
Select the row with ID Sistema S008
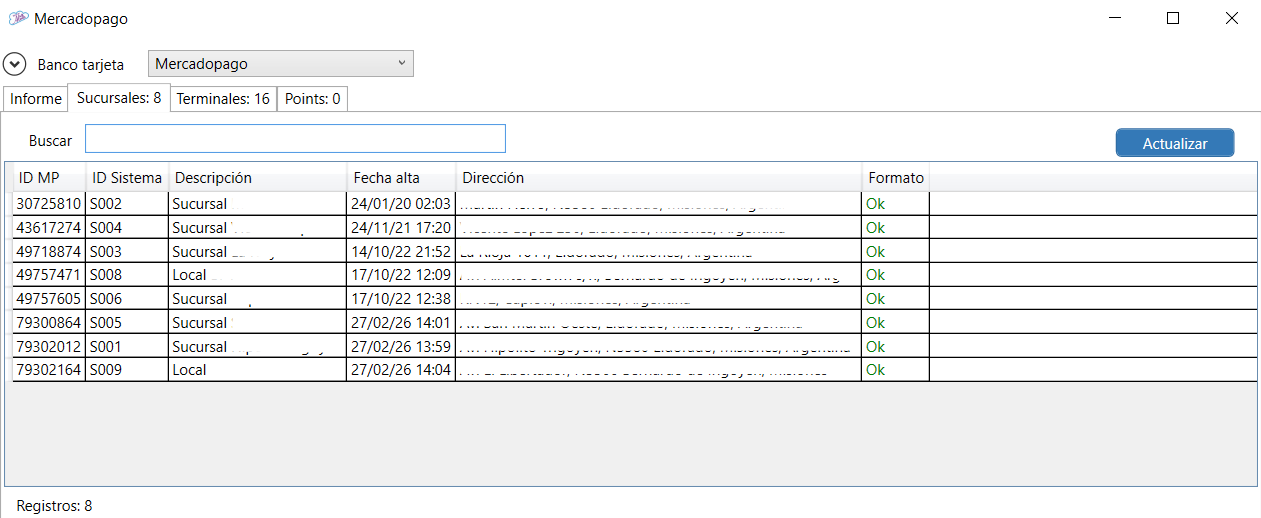click(106, 275)
